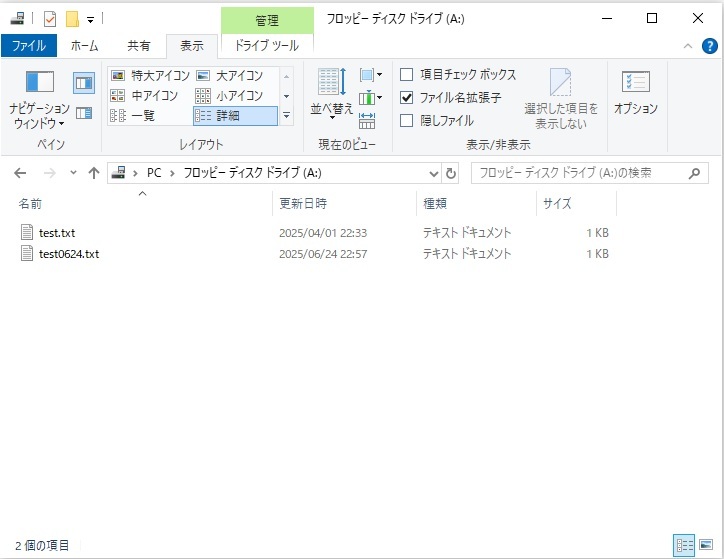Expand the layout gallery more button
Screen dimensions: 724x559
tap(286, 115)
